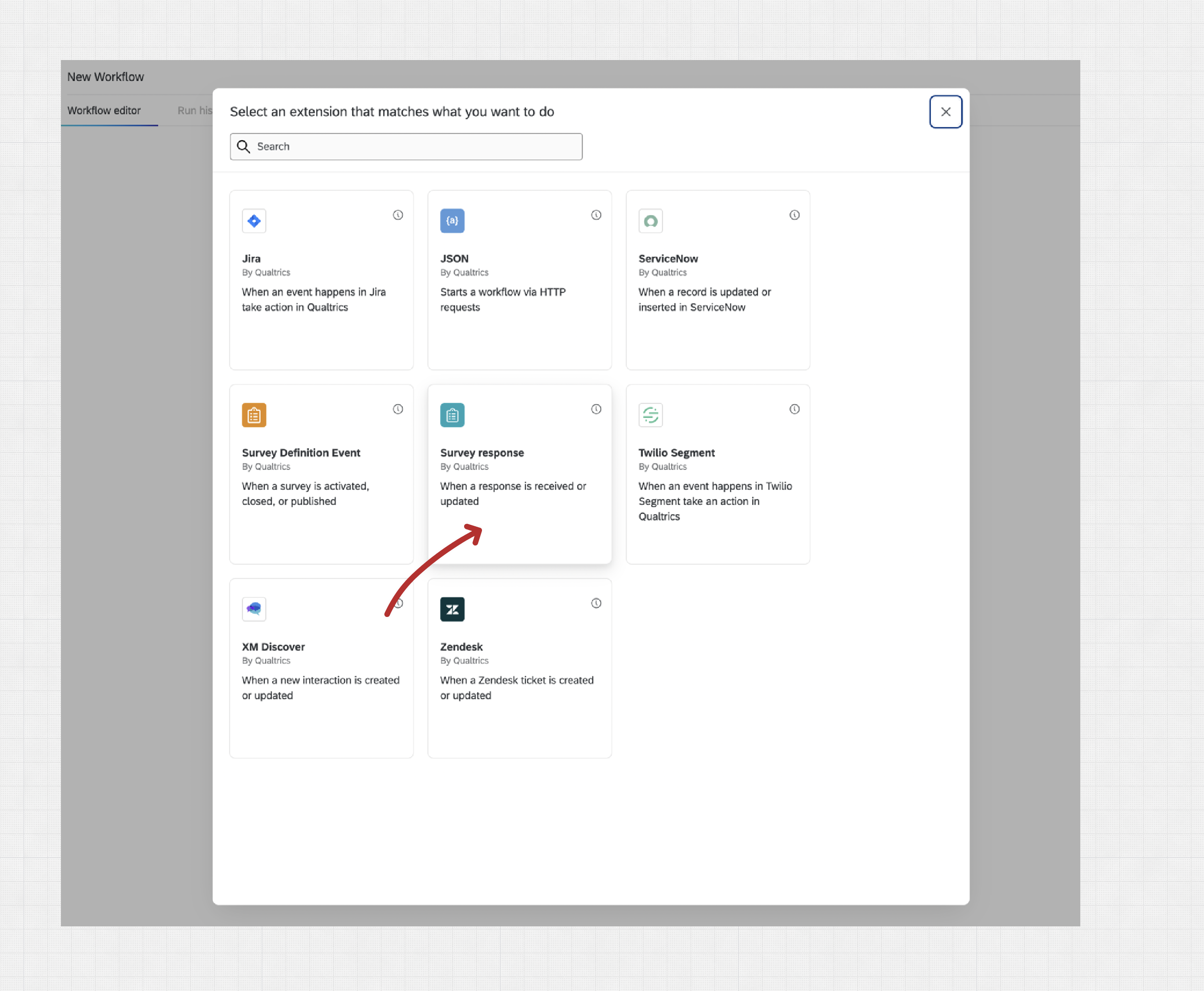Click the ServiceNow logo icon
Viewport: 1204px width, 991px height.
(x=651, y=221)
